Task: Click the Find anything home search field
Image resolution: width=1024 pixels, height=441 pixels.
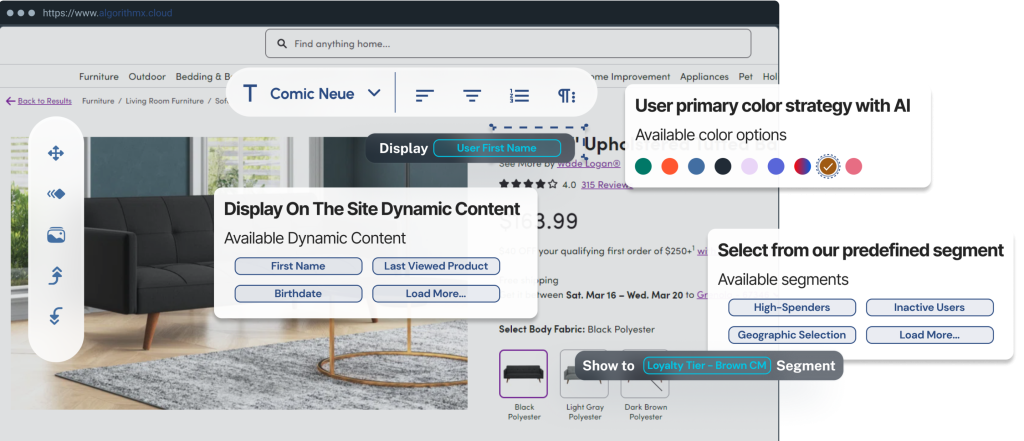Action: point(507,44)
